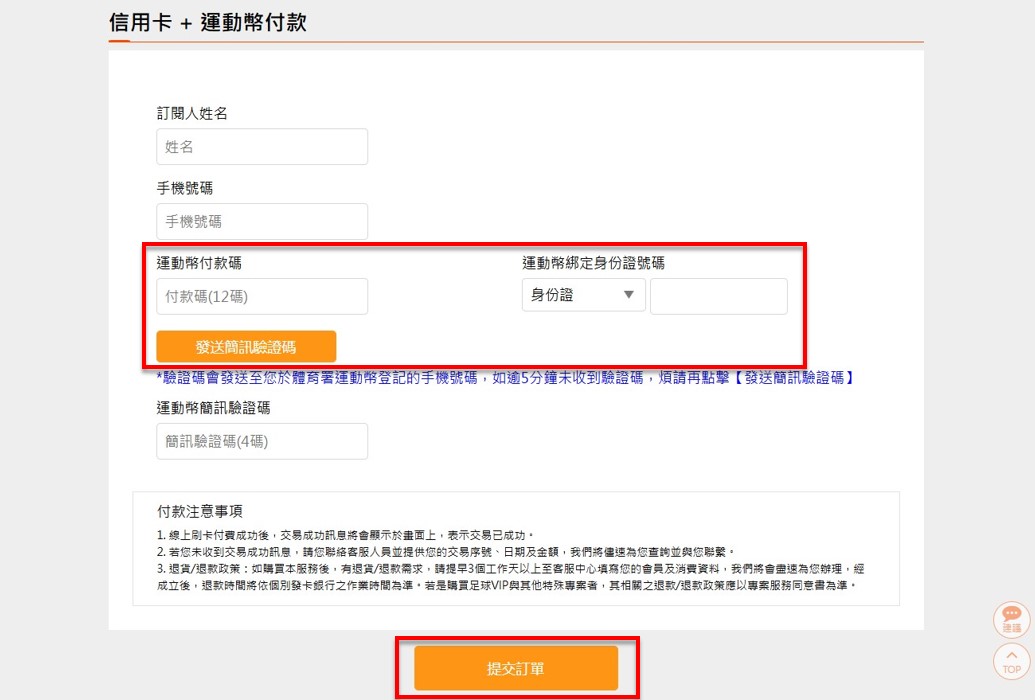Click the 付款注意事項 notes heading
Viewport: 1035px width, 700px height.
(199, 511)
